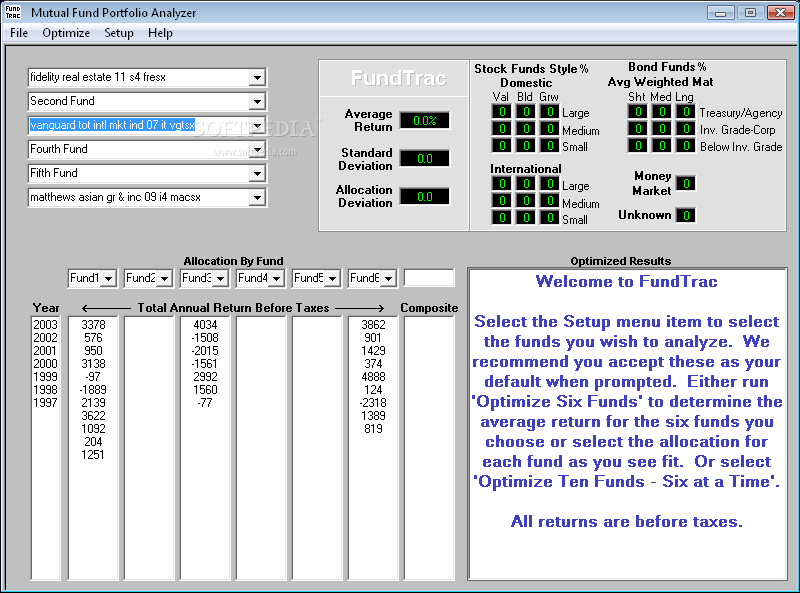The height and width of the screenshot is (593, 800).
Task: Open the Fund1 allocation dropdown
Action: [x=108, y=279]
